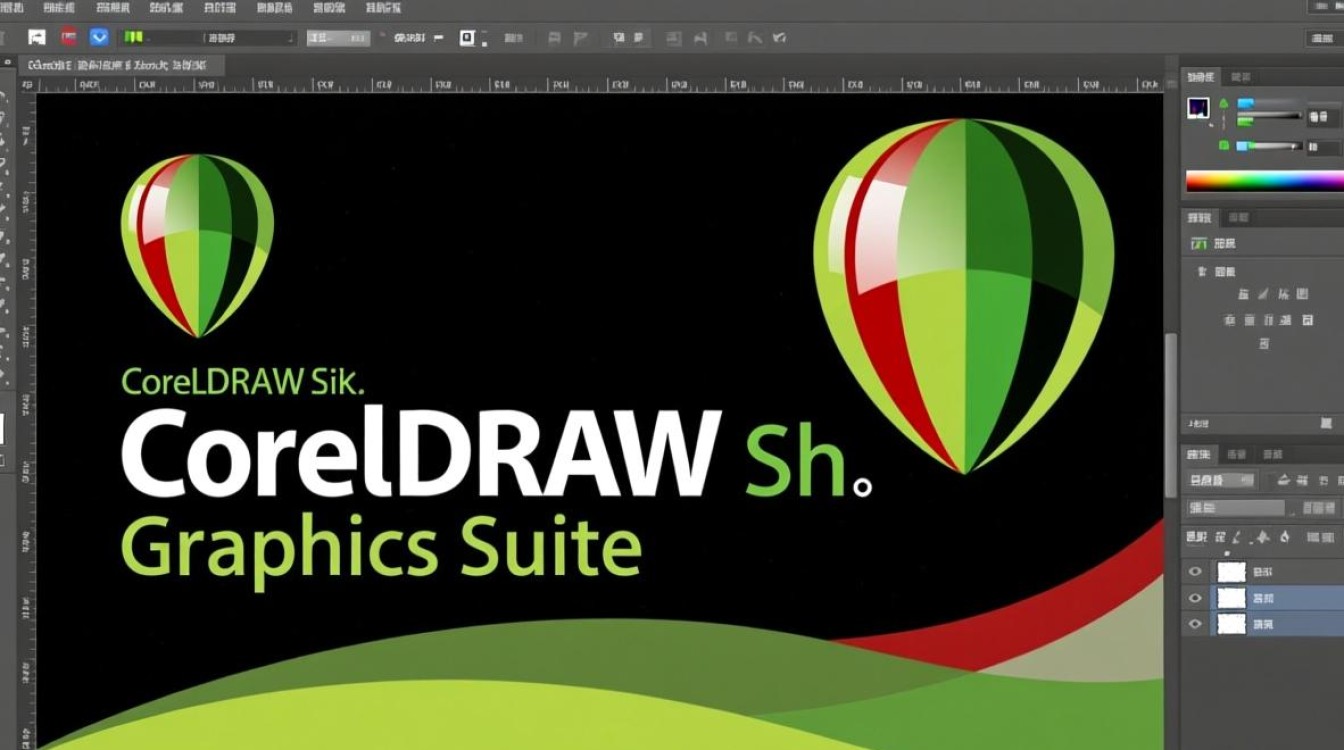Click the white home-shaped icon in the options bar
Screen dimensions: 1344x750
click(x=37, y=38)
